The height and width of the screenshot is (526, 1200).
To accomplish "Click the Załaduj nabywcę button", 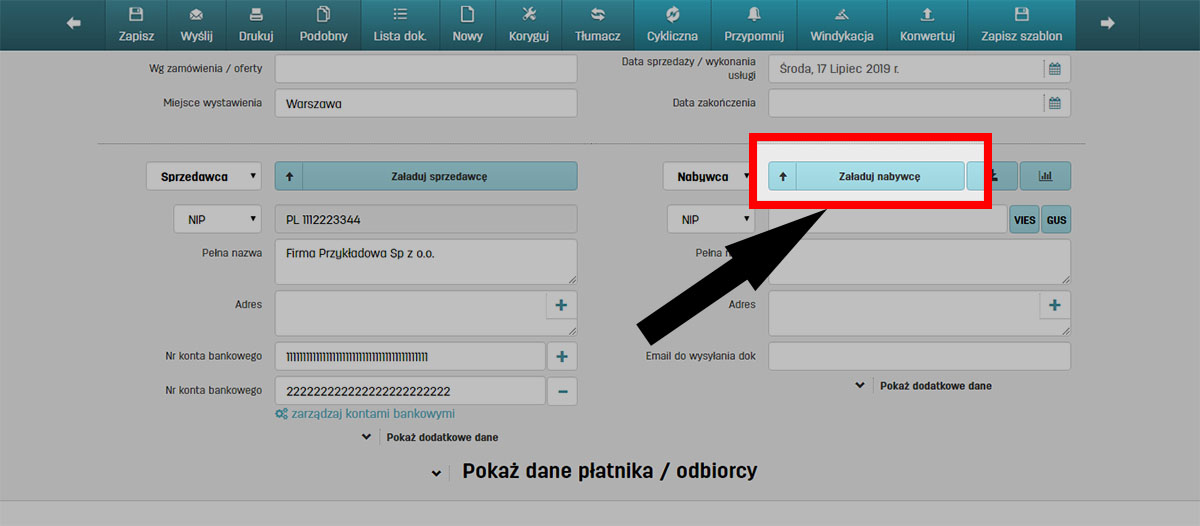I will [866, 176].
